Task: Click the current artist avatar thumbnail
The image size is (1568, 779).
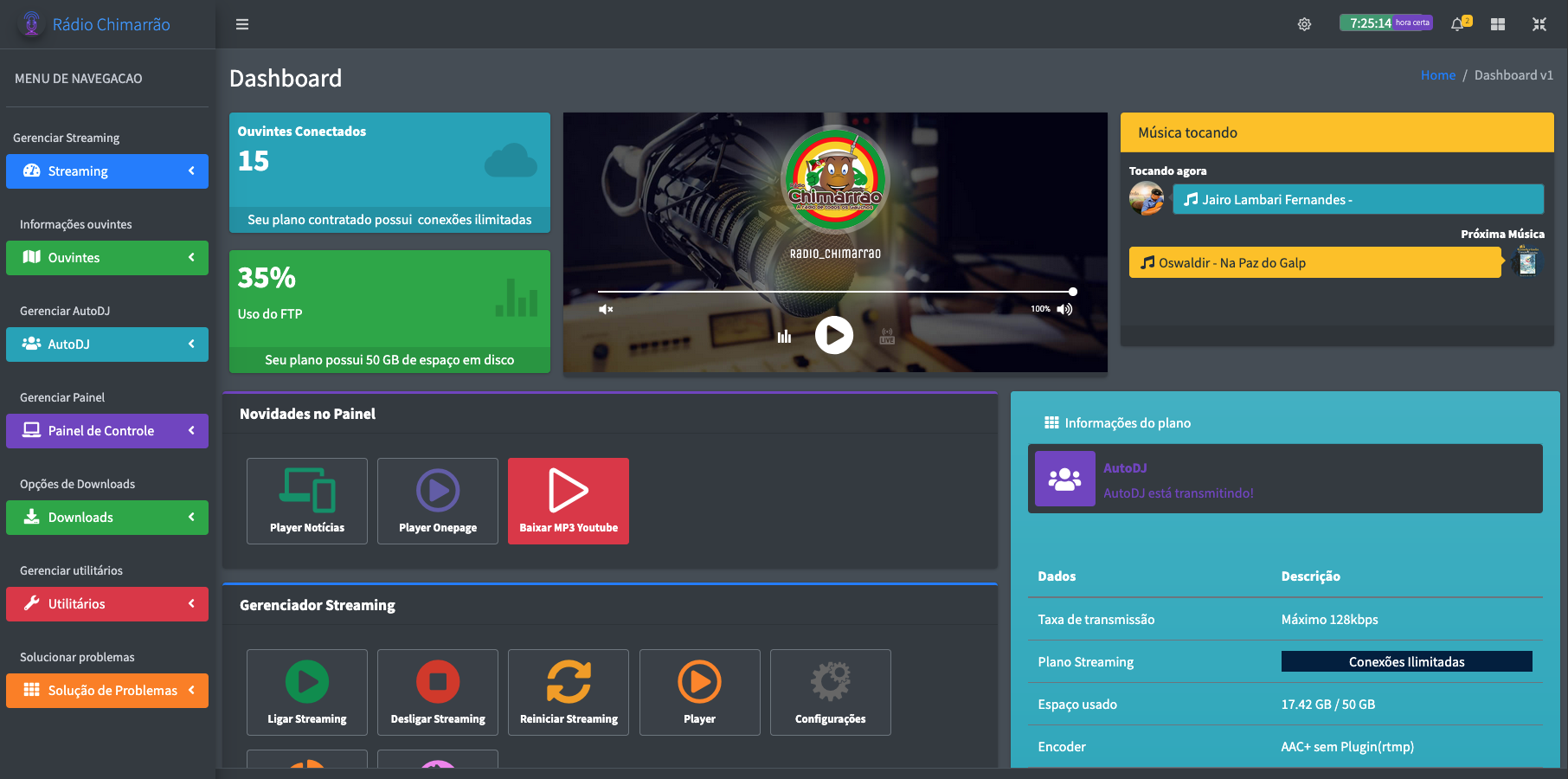Action: tap(1147, 198)
